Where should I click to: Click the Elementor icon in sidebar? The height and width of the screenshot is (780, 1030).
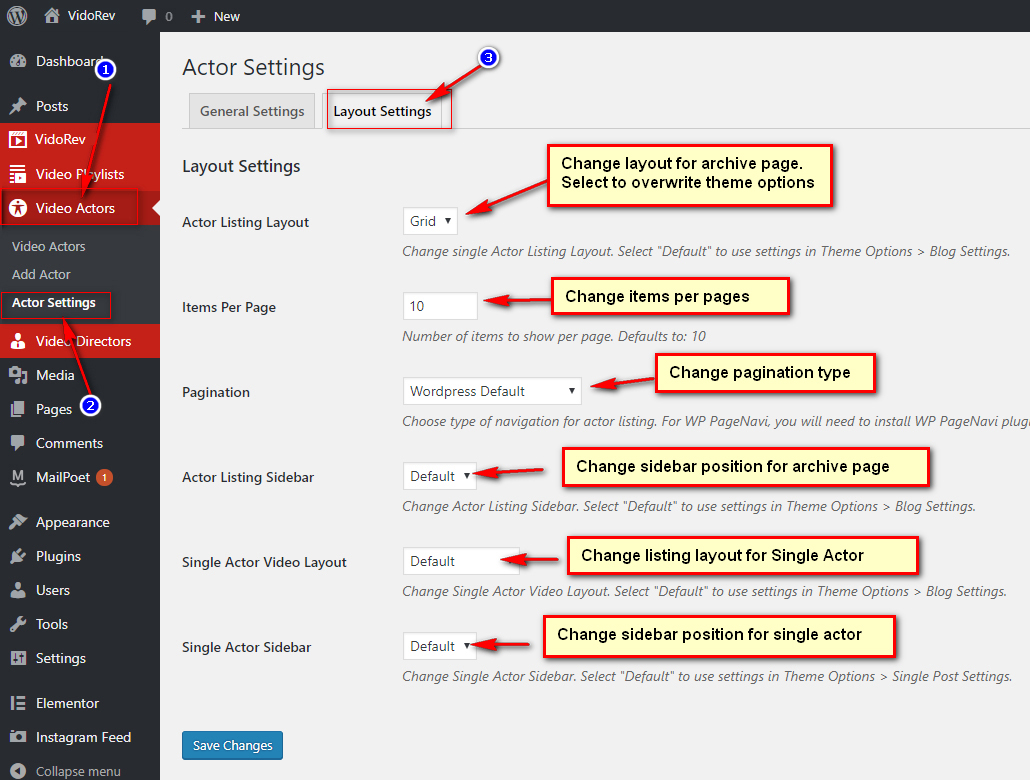pos(18,703)
